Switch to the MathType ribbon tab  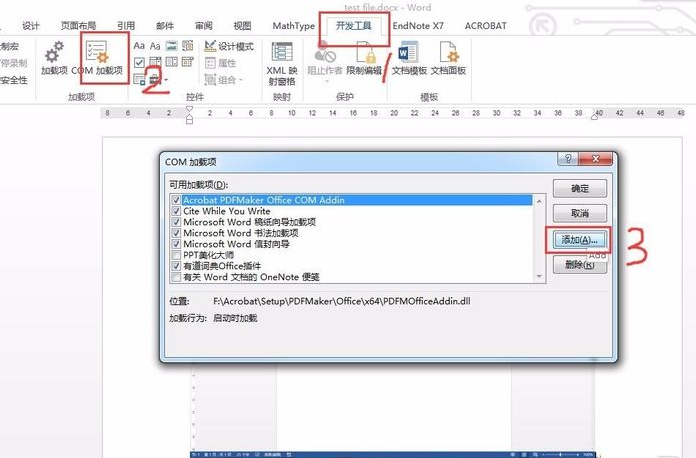[293, 25]
